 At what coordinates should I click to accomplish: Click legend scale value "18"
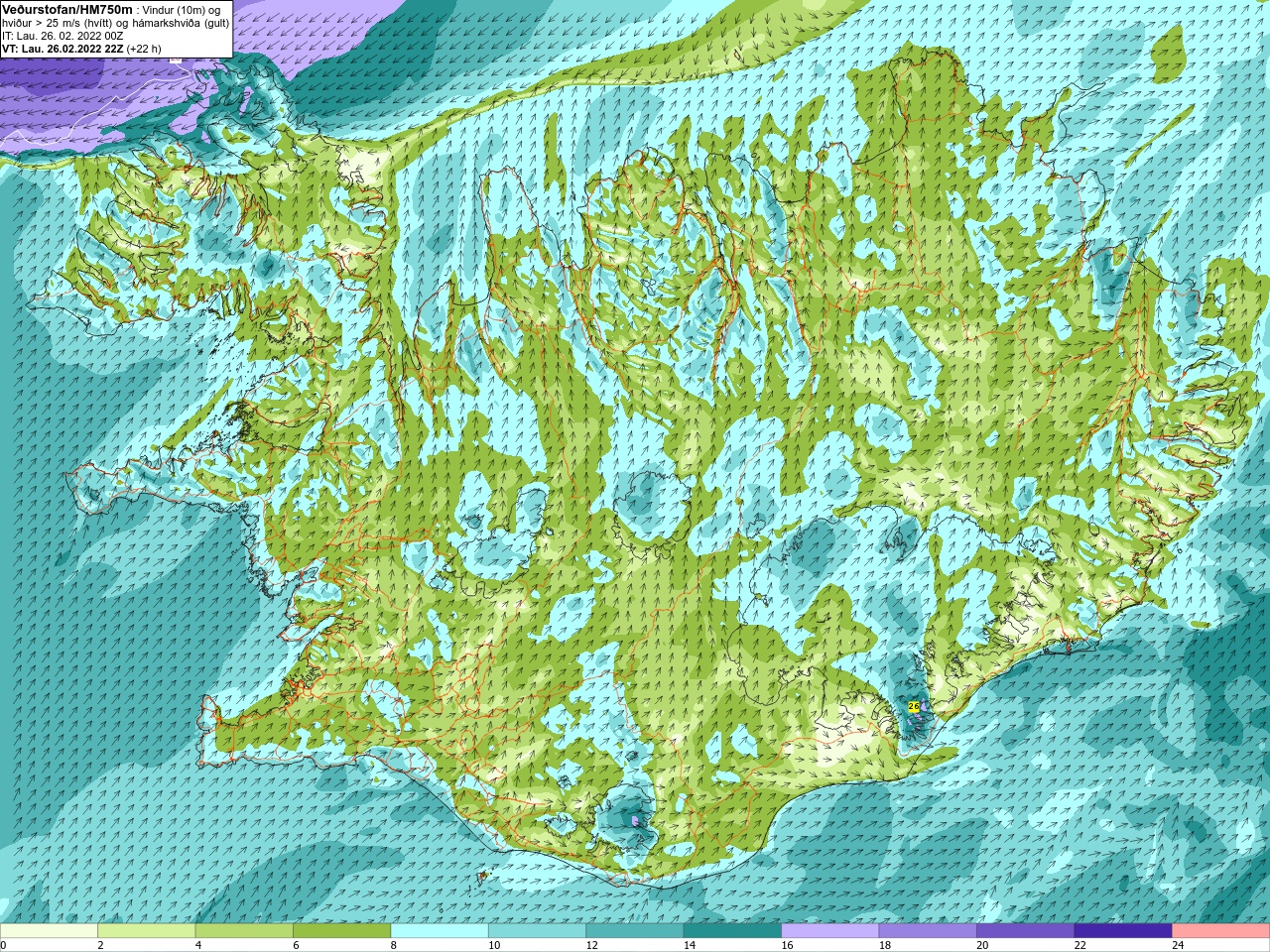(x=885, y=946)
